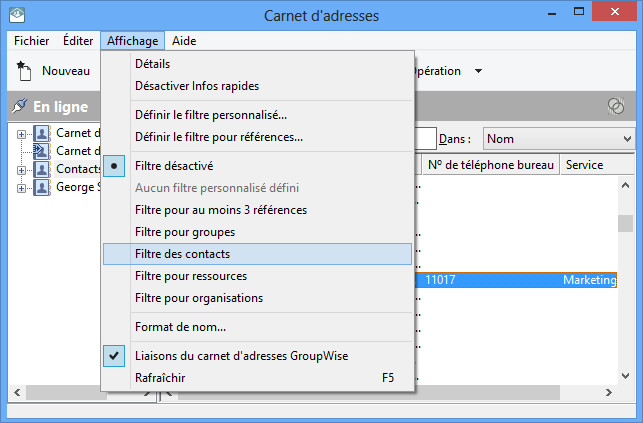Screen dimensions: 643x423
Task: Choose Filtre pour organisations
Action: [257, 298]
